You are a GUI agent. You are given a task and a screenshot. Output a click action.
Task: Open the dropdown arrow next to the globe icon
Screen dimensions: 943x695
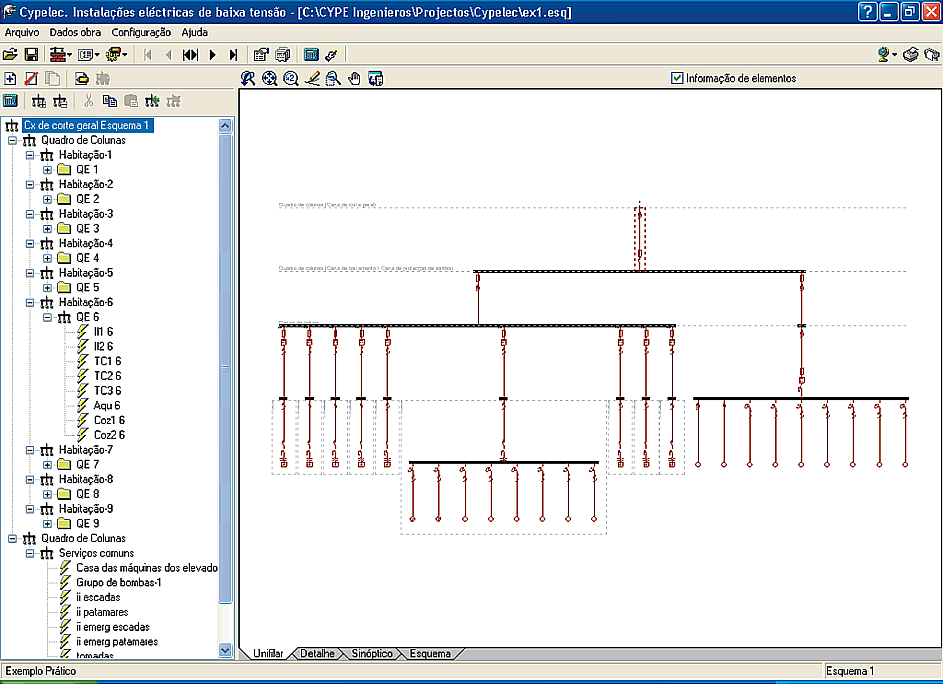click(x=894, y=55)
